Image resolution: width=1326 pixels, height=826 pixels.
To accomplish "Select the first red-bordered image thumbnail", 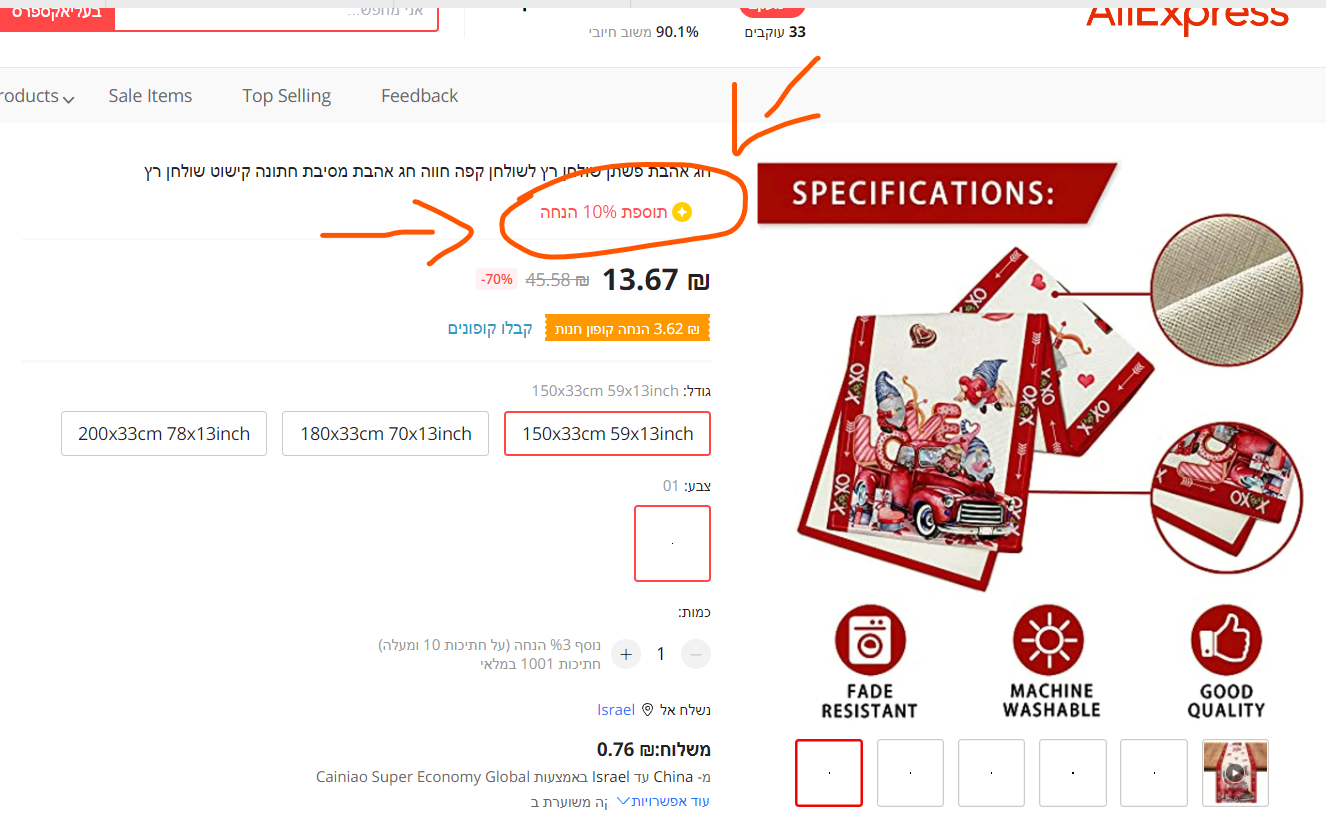I will (x=829, y=772).
